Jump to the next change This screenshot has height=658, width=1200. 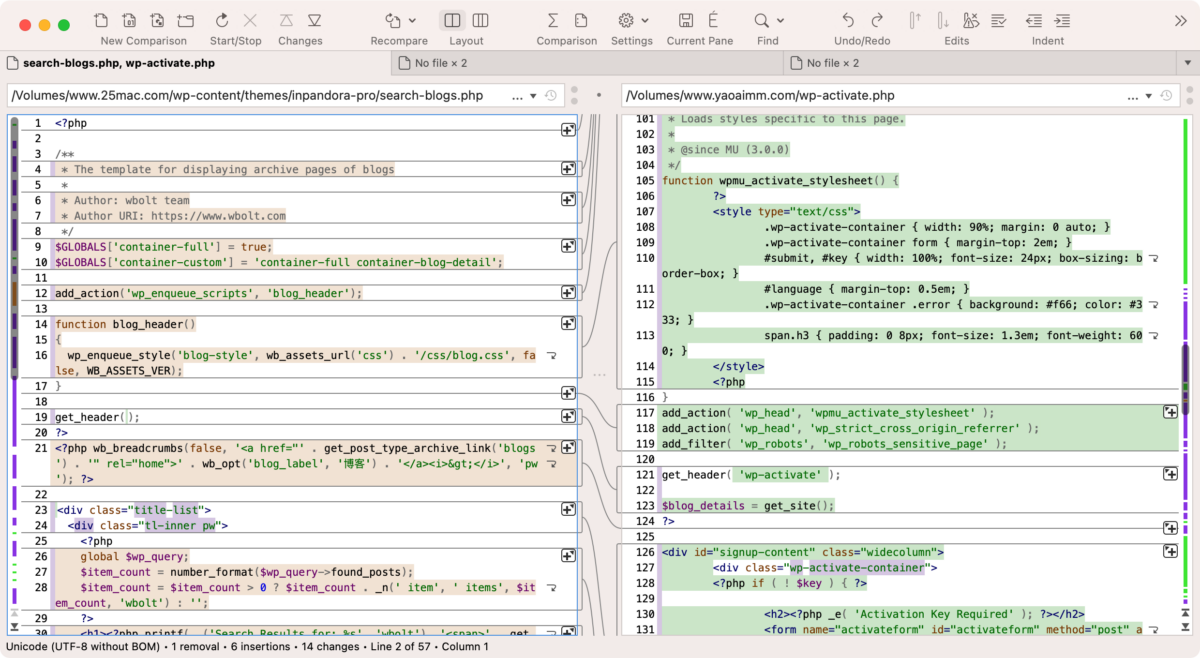point(314,20)
